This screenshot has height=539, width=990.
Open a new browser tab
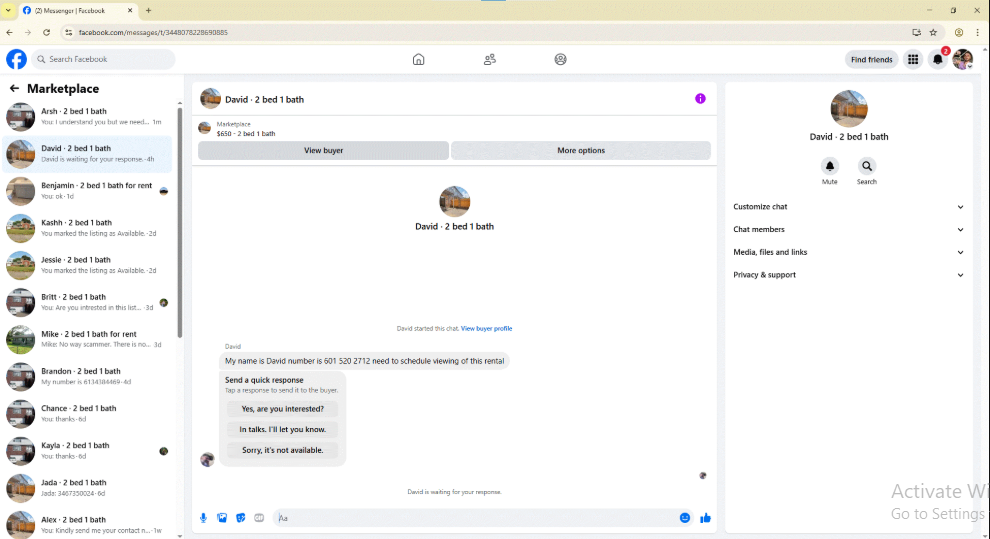(x=148, y=10)
